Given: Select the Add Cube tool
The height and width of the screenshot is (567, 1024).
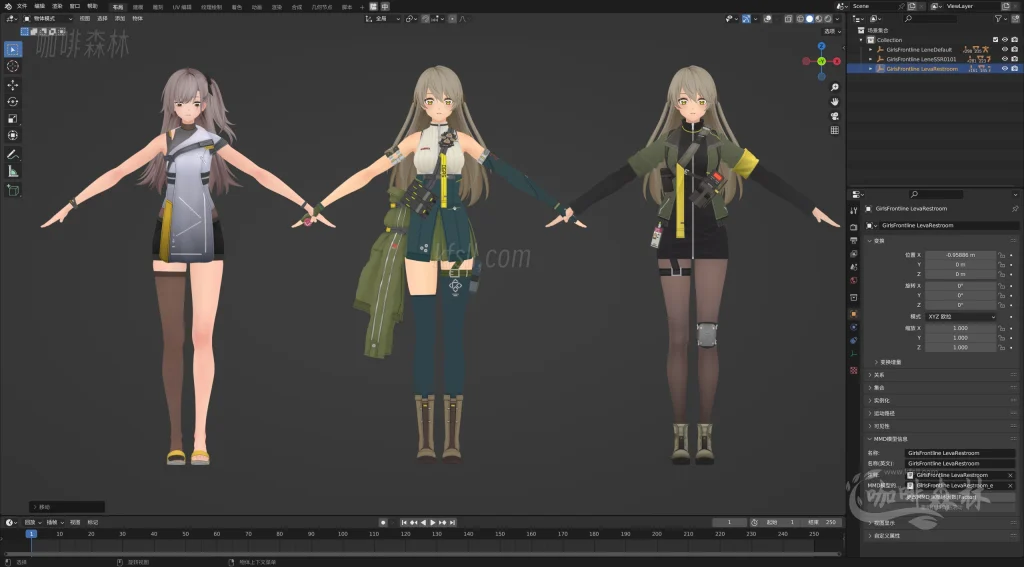Looking at the screenshot, I should (12, 190).
